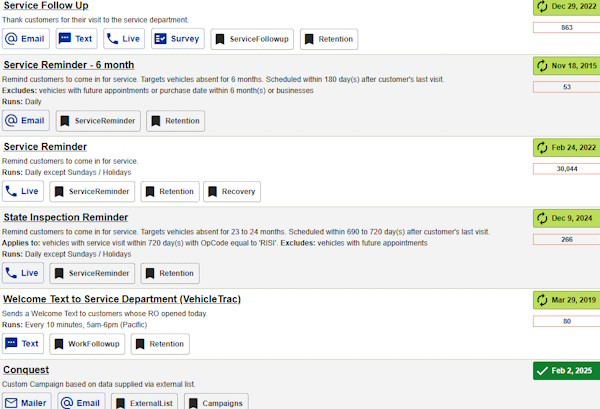Click the 30,044 count field
Viewport: 600px width, 409px height.
pos(566,169)
